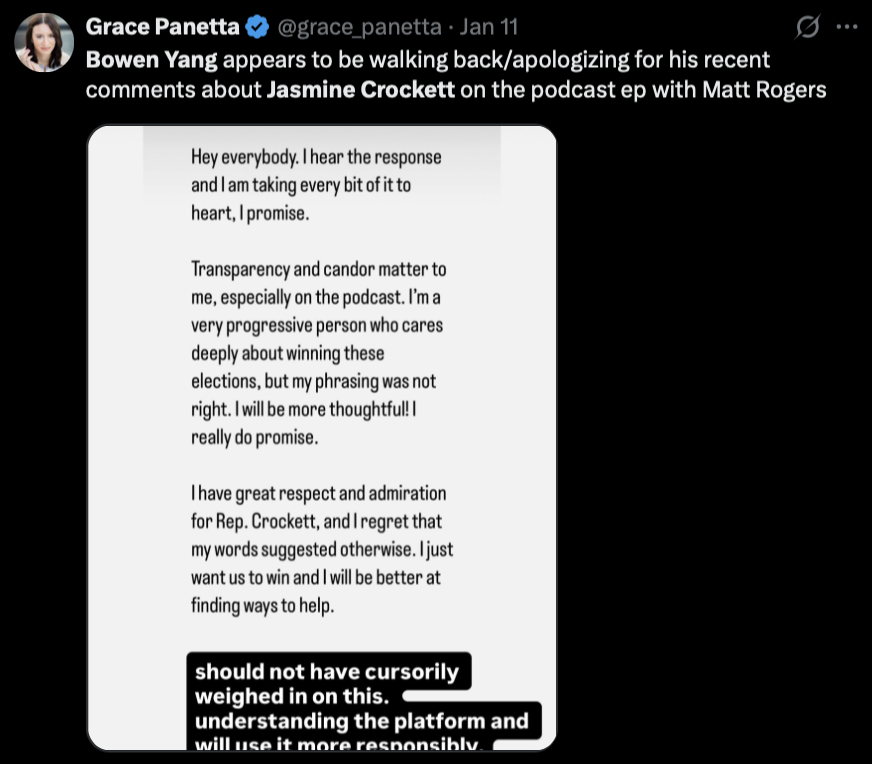Screen dimensions: 872x764
Task: Open Grace Panetta's profile avatar
Action: [x=44, y=43]
